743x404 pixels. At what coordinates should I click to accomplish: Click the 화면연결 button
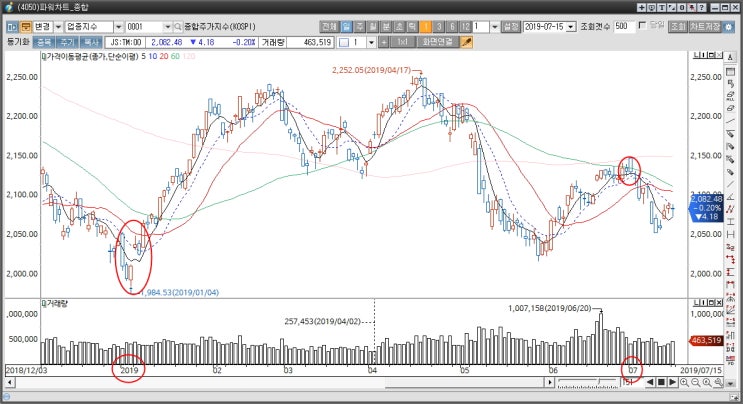[438, 42]
